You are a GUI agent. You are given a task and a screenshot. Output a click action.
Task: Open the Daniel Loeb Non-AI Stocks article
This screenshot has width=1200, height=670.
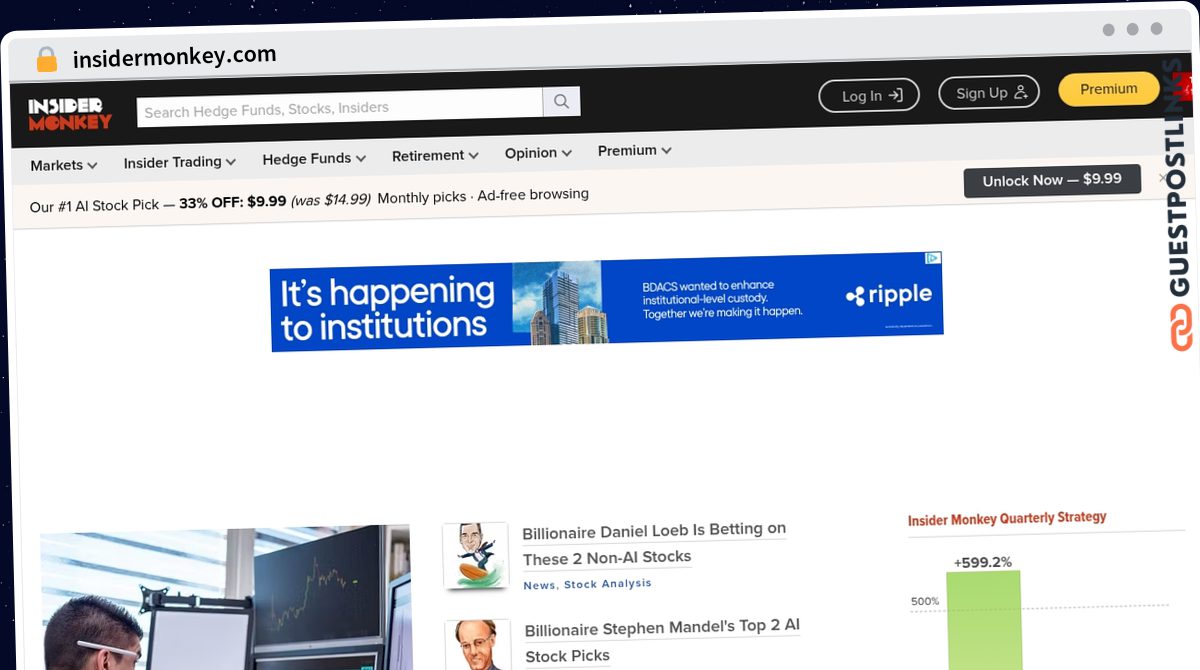point(654,543)
